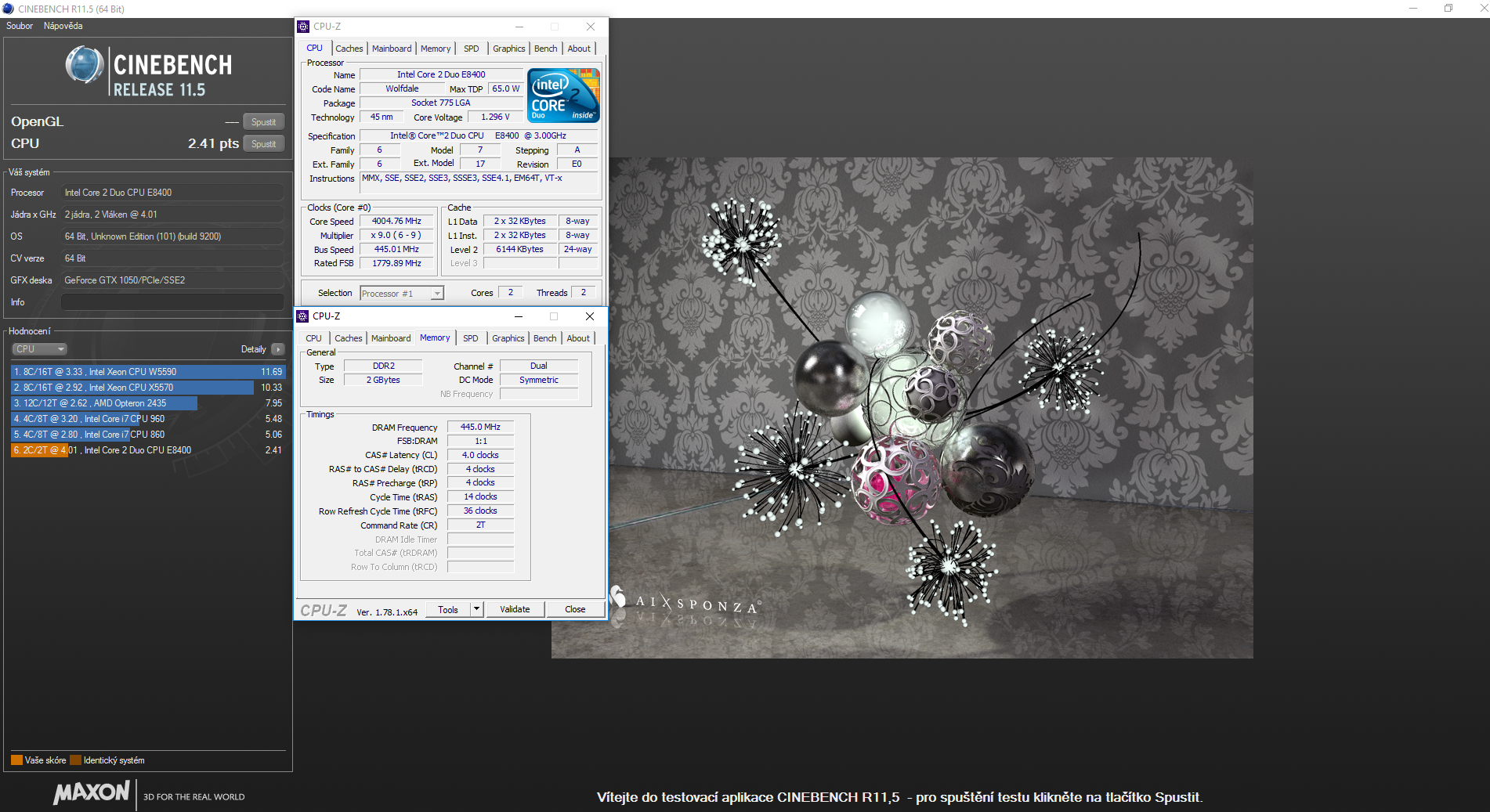Select ranking row Intel Core i7 CPU 960

pyautogui.click(x=148, y=419)
